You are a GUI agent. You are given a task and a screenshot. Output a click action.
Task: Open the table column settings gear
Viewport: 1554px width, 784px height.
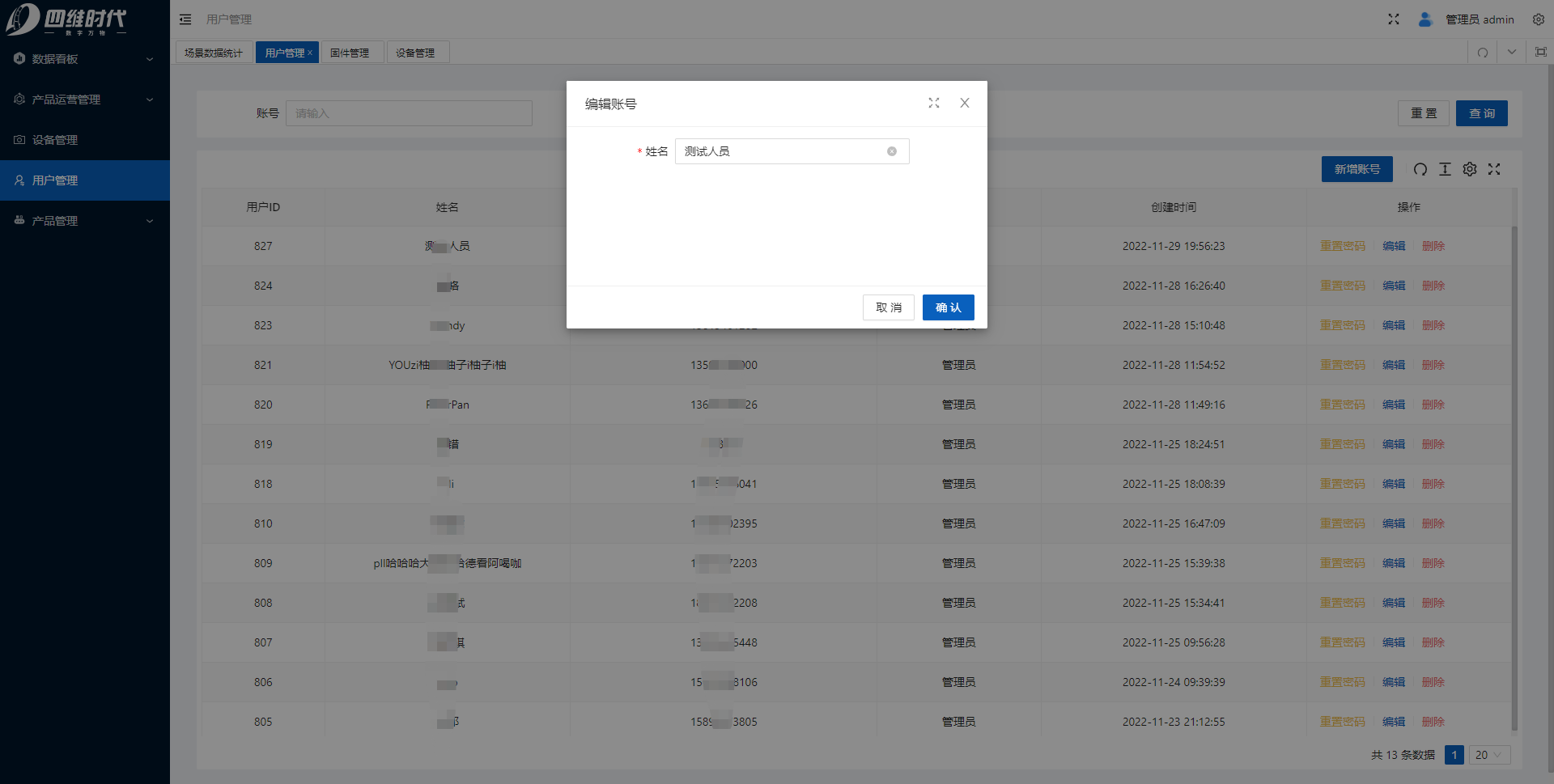1470,169
